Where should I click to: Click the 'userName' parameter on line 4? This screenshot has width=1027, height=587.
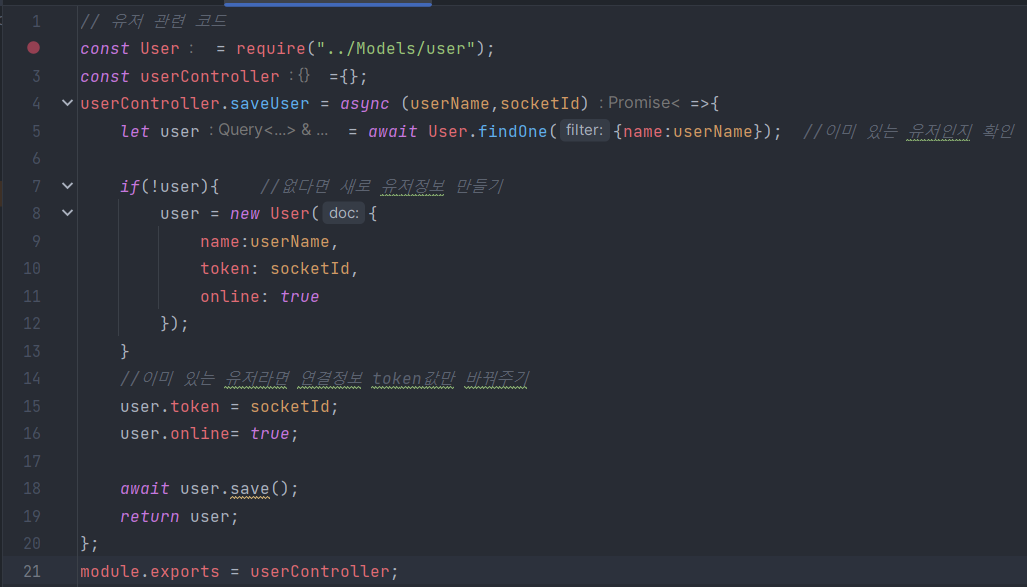pos(449,104)
